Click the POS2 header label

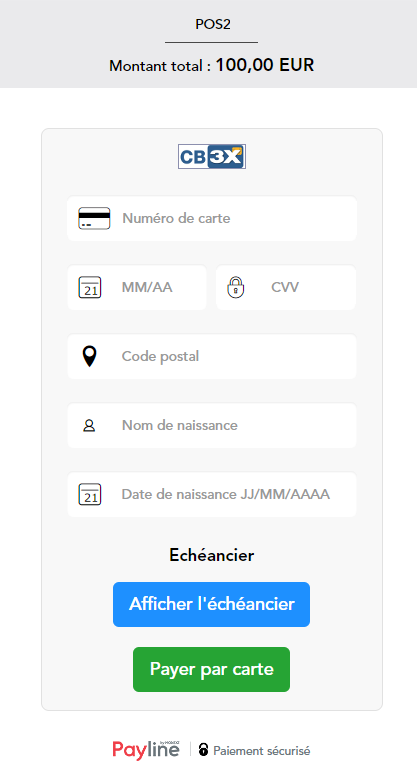point(213,24)
